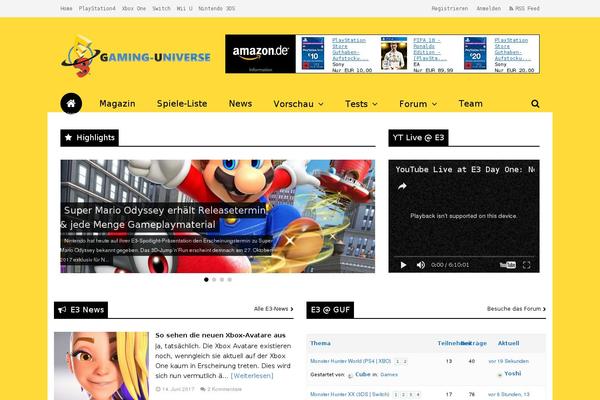Open the Games forum category link
This screenshot has width=600, height=400.
pyautogui.click(x=389, y=375)
